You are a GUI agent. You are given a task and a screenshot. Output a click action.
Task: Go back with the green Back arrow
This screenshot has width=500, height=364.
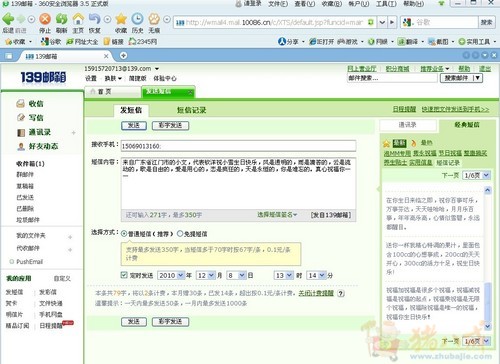tap(8, 19)
